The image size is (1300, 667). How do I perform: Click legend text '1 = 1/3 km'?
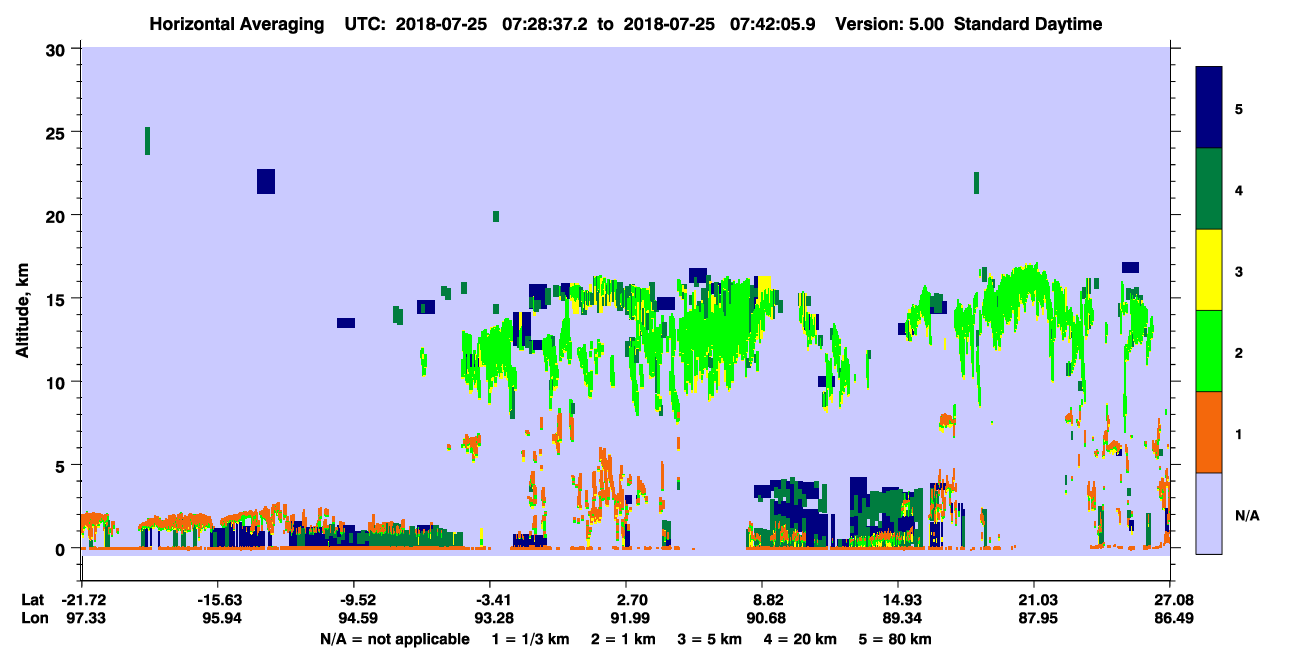(531, 639)
